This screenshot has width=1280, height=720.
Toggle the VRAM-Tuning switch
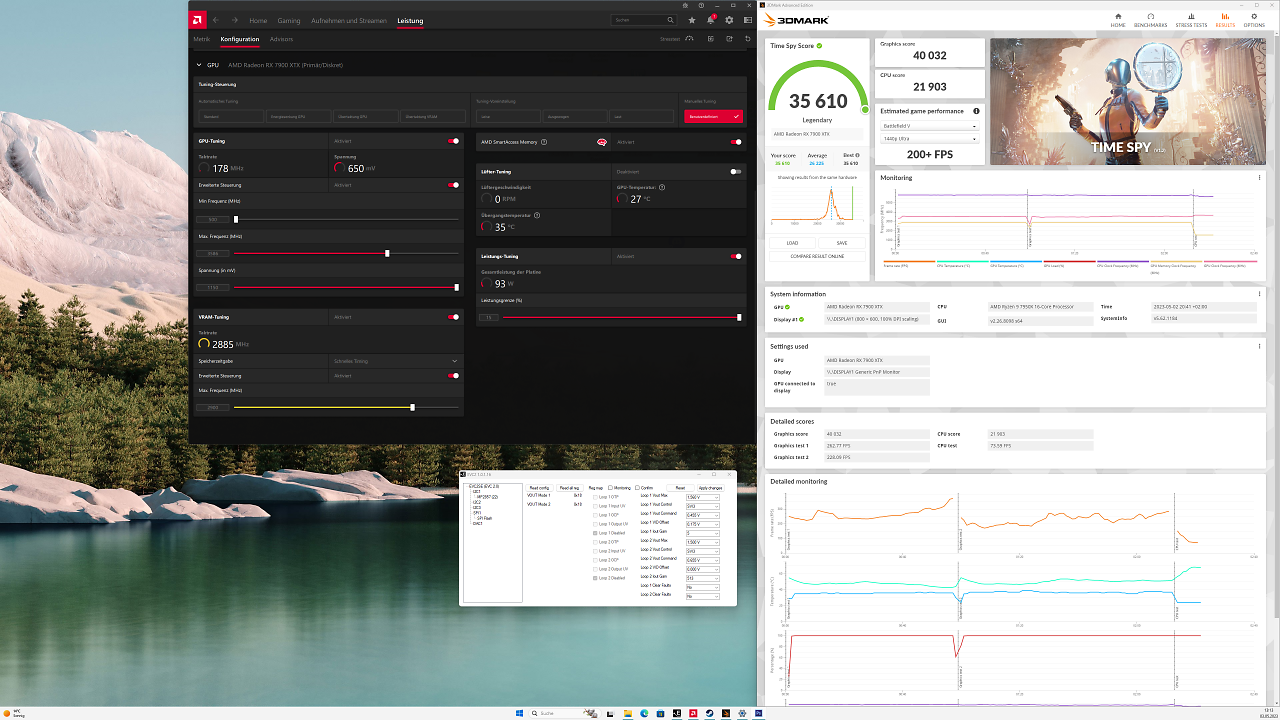point(454,317)
